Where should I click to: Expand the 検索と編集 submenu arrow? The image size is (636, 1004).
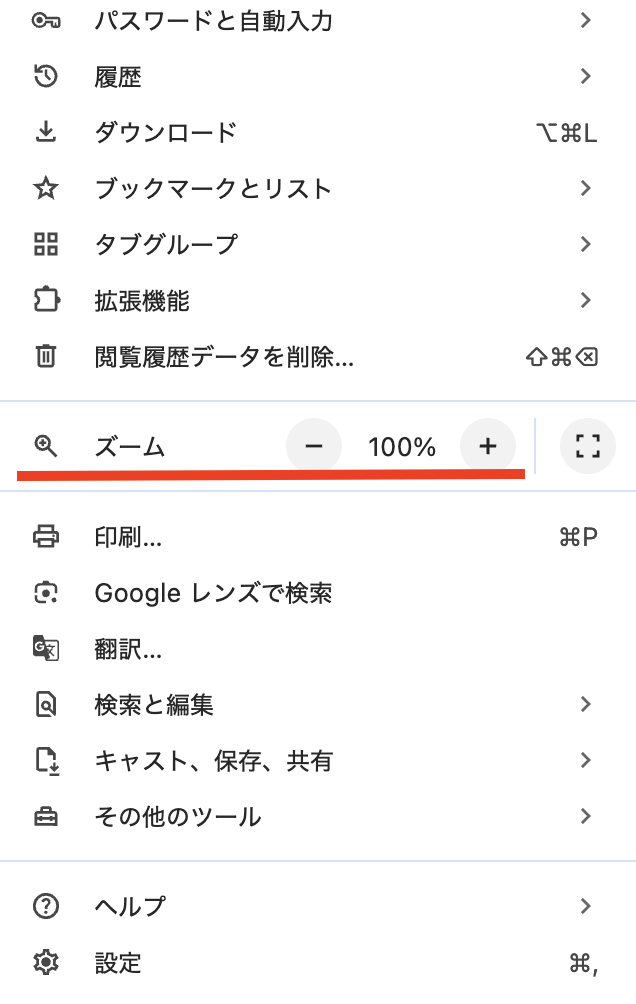pyautogui.click(x=585, y=704)
